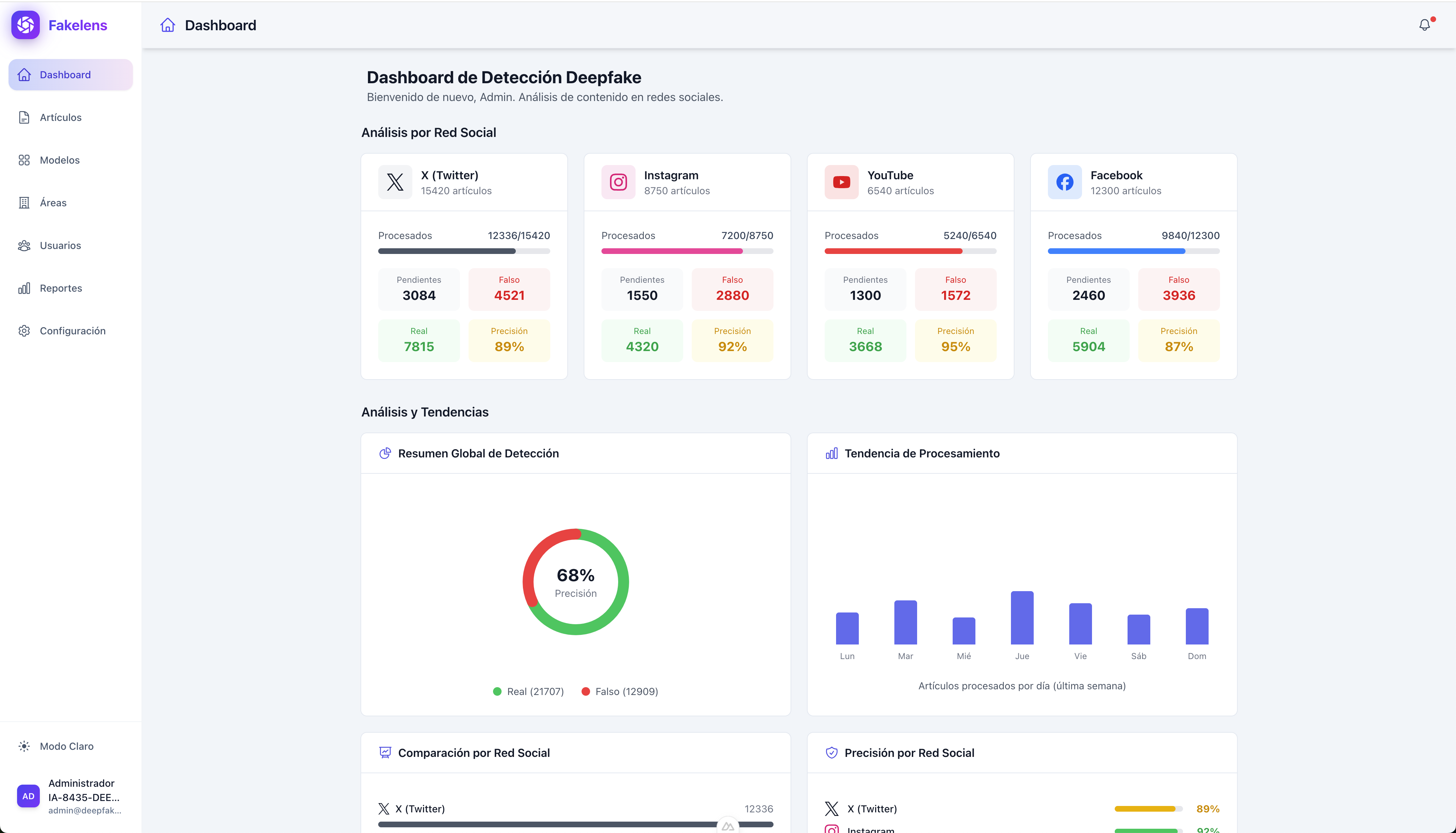Click the YouTube icon on its card
This screenshot has height=833, width=1456.
click(x=841, y=182)
